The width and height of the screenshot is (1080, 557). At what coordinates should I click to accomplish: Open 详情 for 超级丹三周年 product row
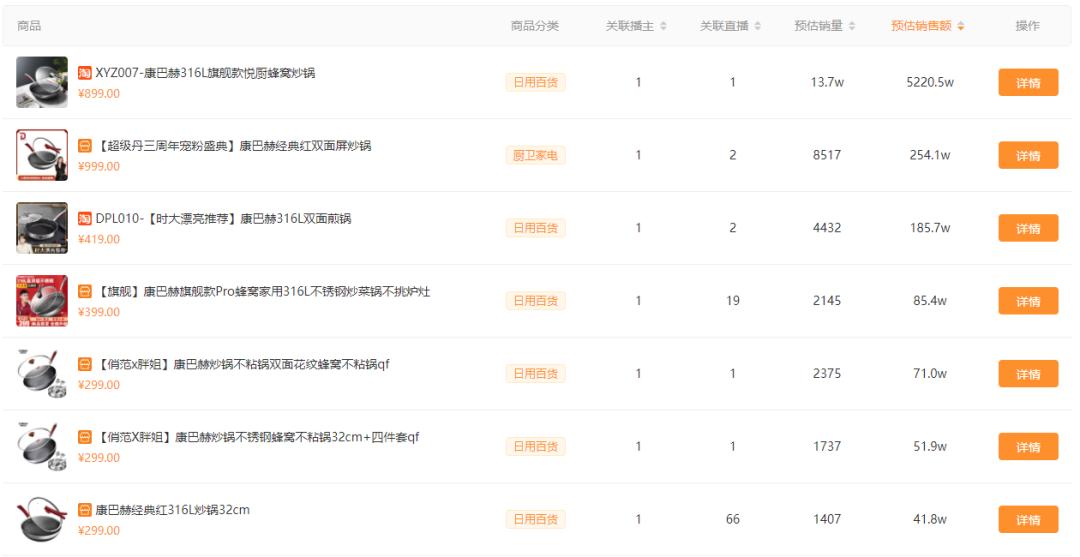[x=1028, y=156]
